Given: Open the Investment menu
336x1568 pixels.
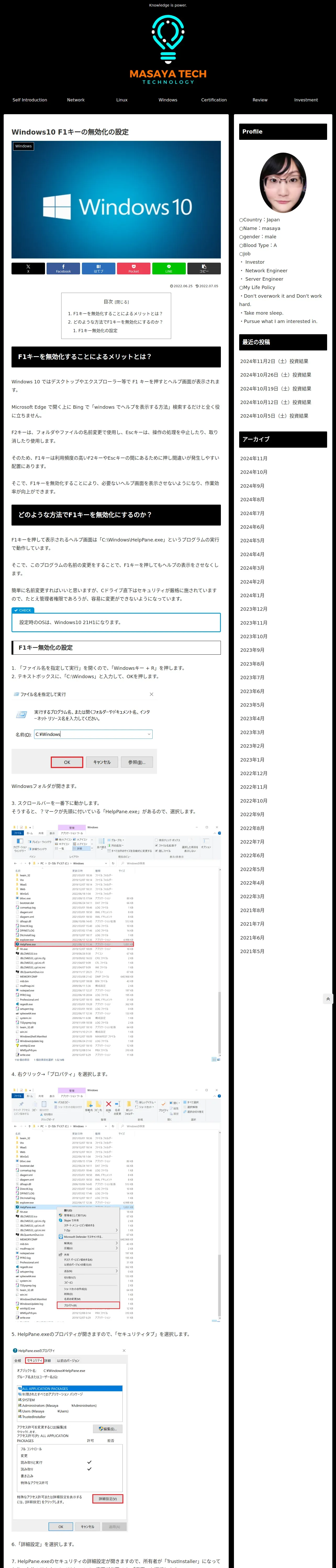Looking at the screenshot, I should (306, 100).
